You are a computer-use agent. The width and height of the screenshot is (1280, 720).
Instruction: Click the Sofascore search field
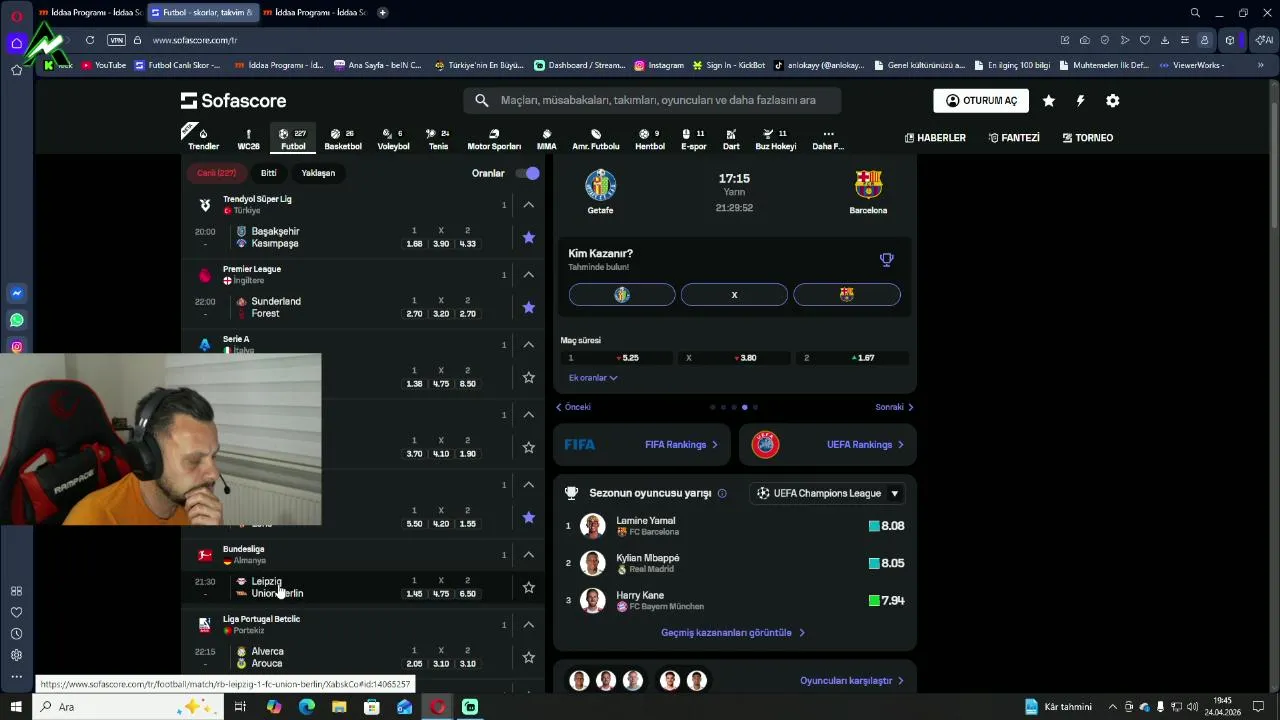[x=652, y=100]
